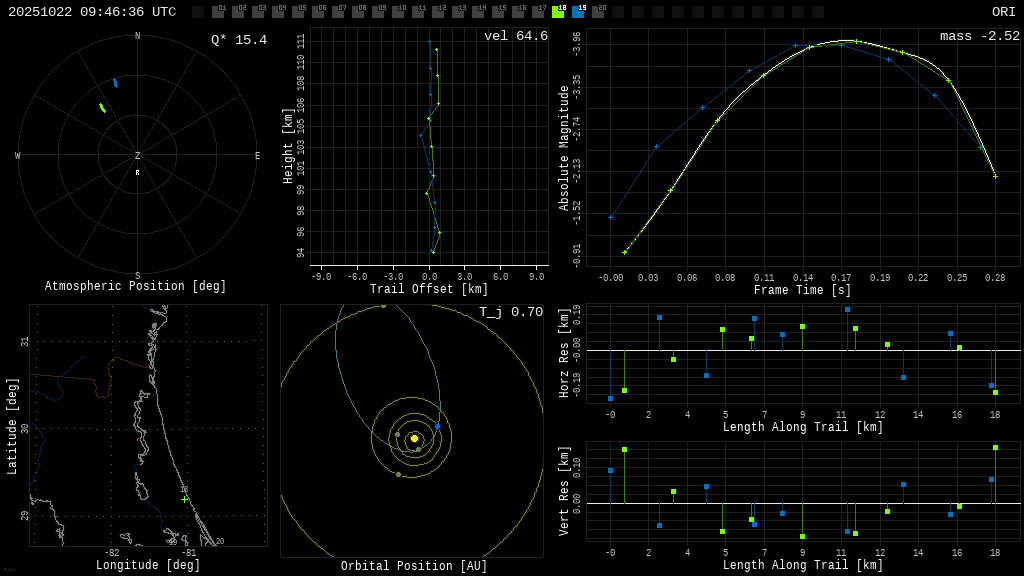Select the mass -2.52 readout
This screenshot has height=576, width=1024.
click(x=979, y=37)
